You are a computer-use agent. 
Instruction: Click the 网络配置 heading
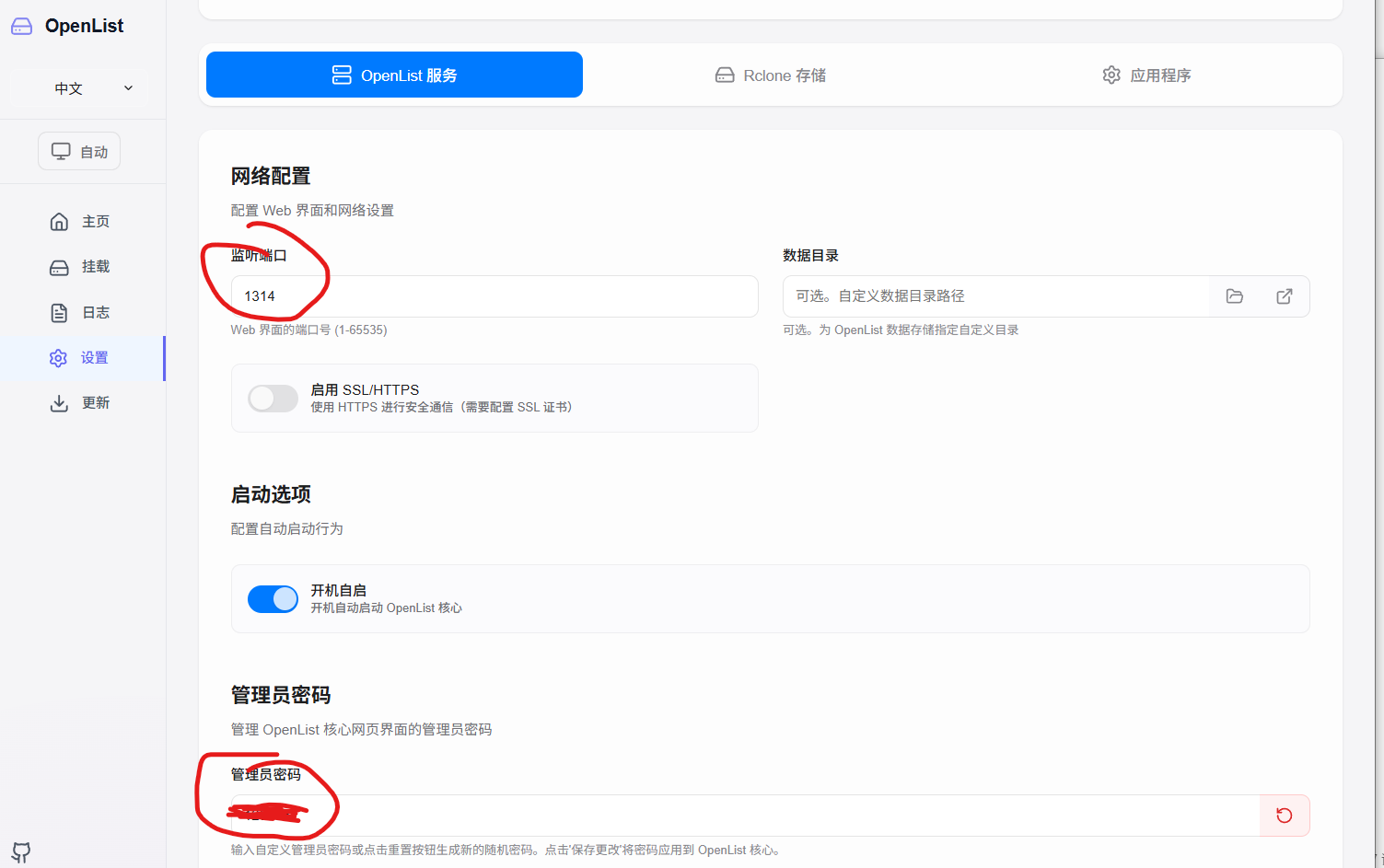click(x=271, y=176)
